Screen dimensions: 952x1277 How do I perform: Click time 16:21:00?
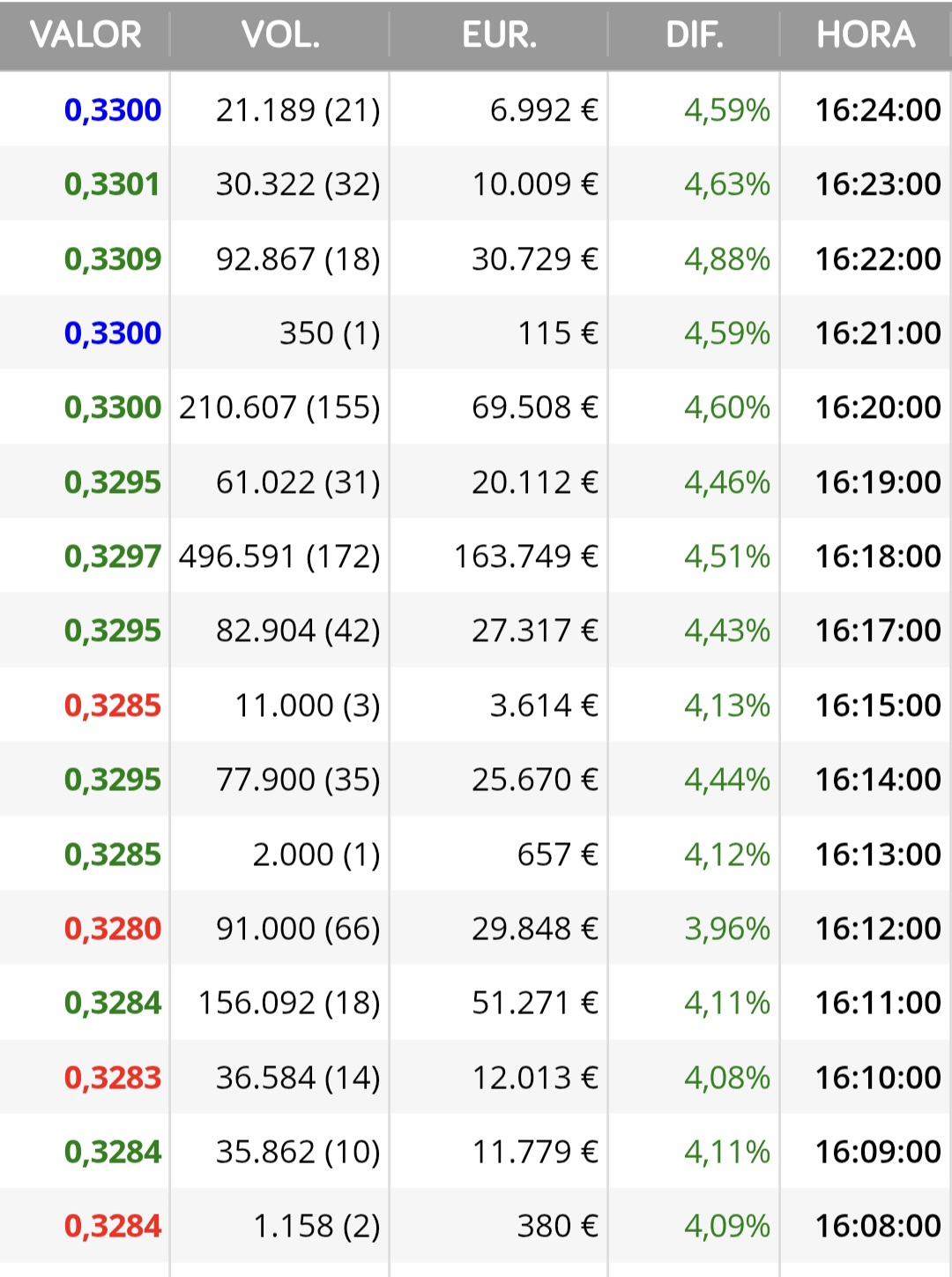pyautogui.click(x=878, y=333)
